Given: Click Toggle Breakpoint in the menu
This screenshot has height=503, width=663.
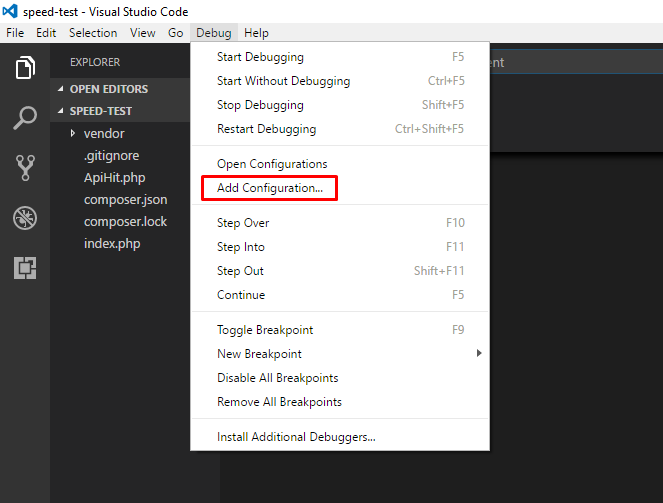Looking at the screenshot, I should tap(264, 330).
